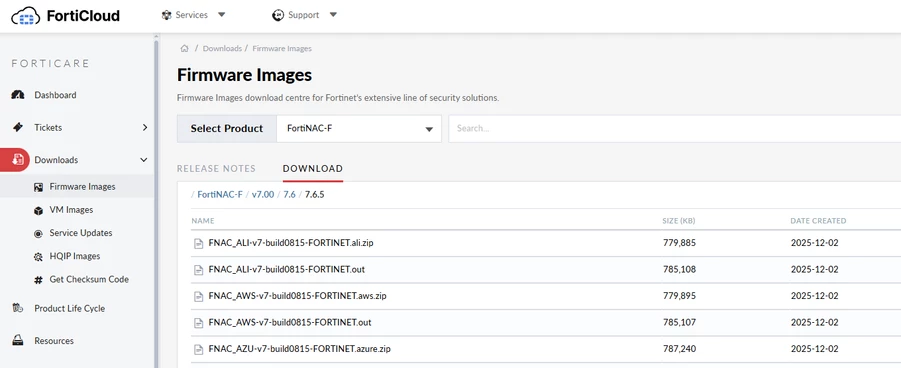Click the Downloads breadcrumb link

pyautogui.click(x=222, y=48)
